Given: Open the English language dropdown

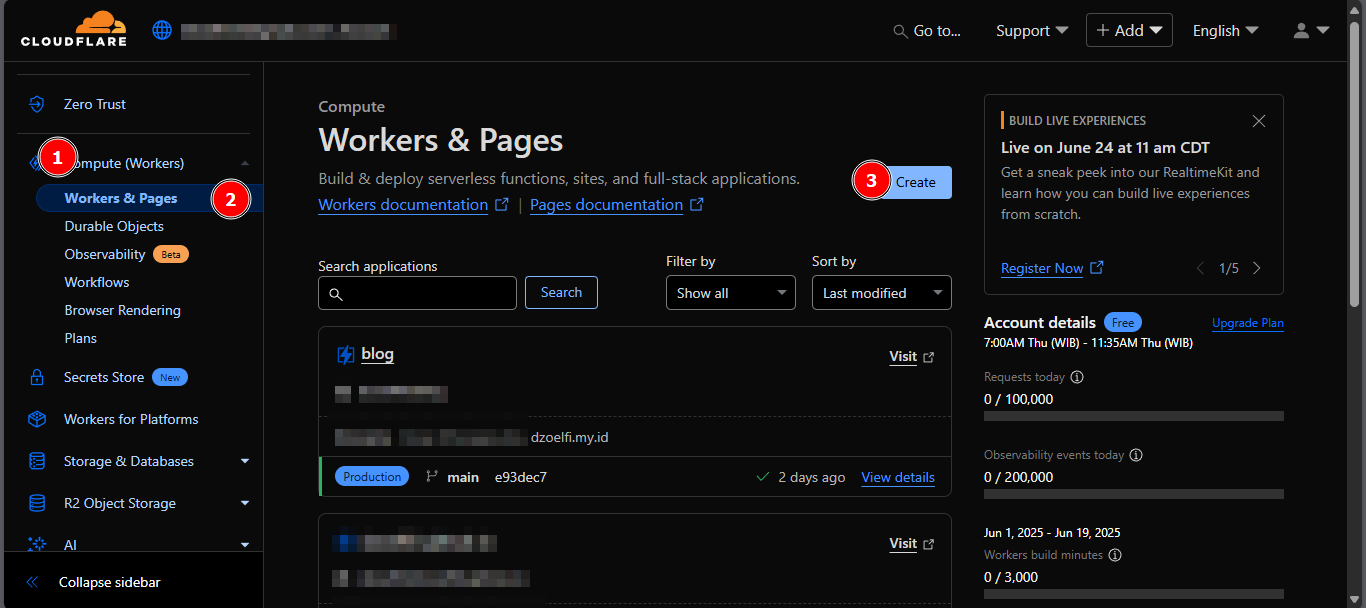Looking at the screenshot, I should (x=1225, y=31).
